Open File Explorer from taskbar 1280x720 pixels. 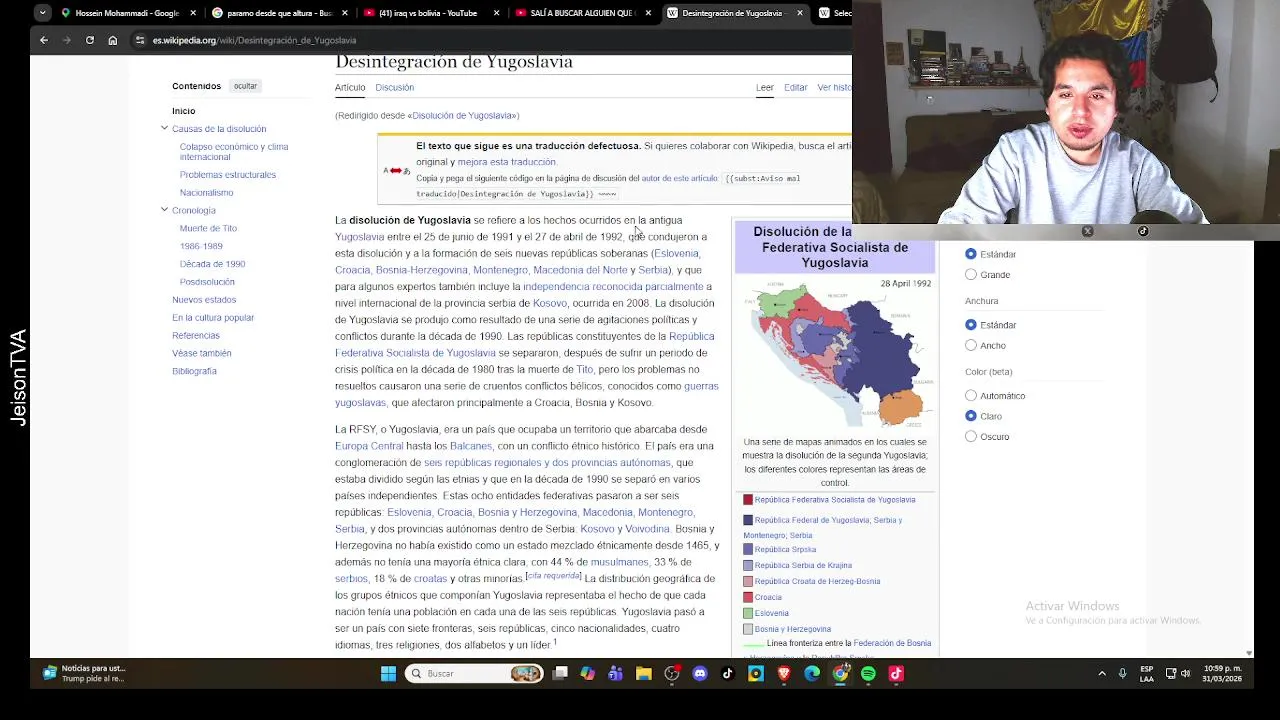tap(644, 674)
